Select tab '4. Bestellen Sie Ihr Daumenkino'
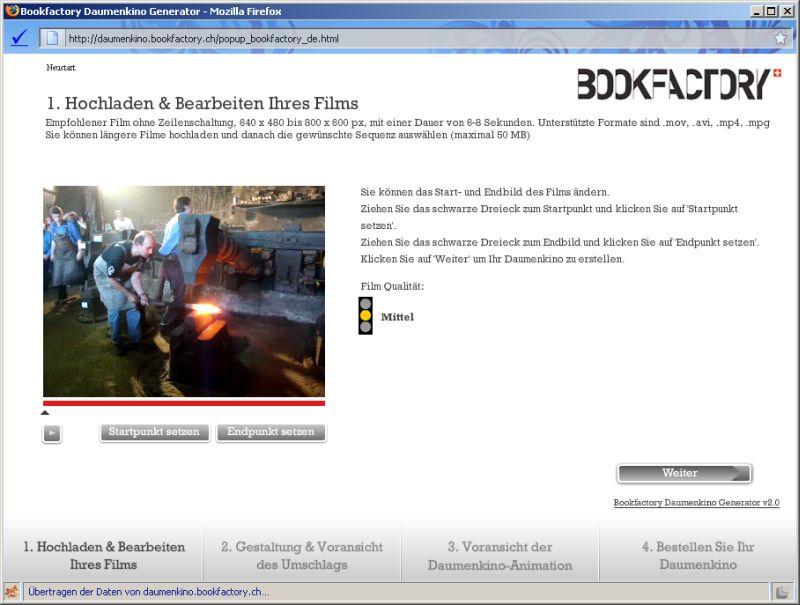This screenshot has width=800, height=605. click(x=698, y=556)
